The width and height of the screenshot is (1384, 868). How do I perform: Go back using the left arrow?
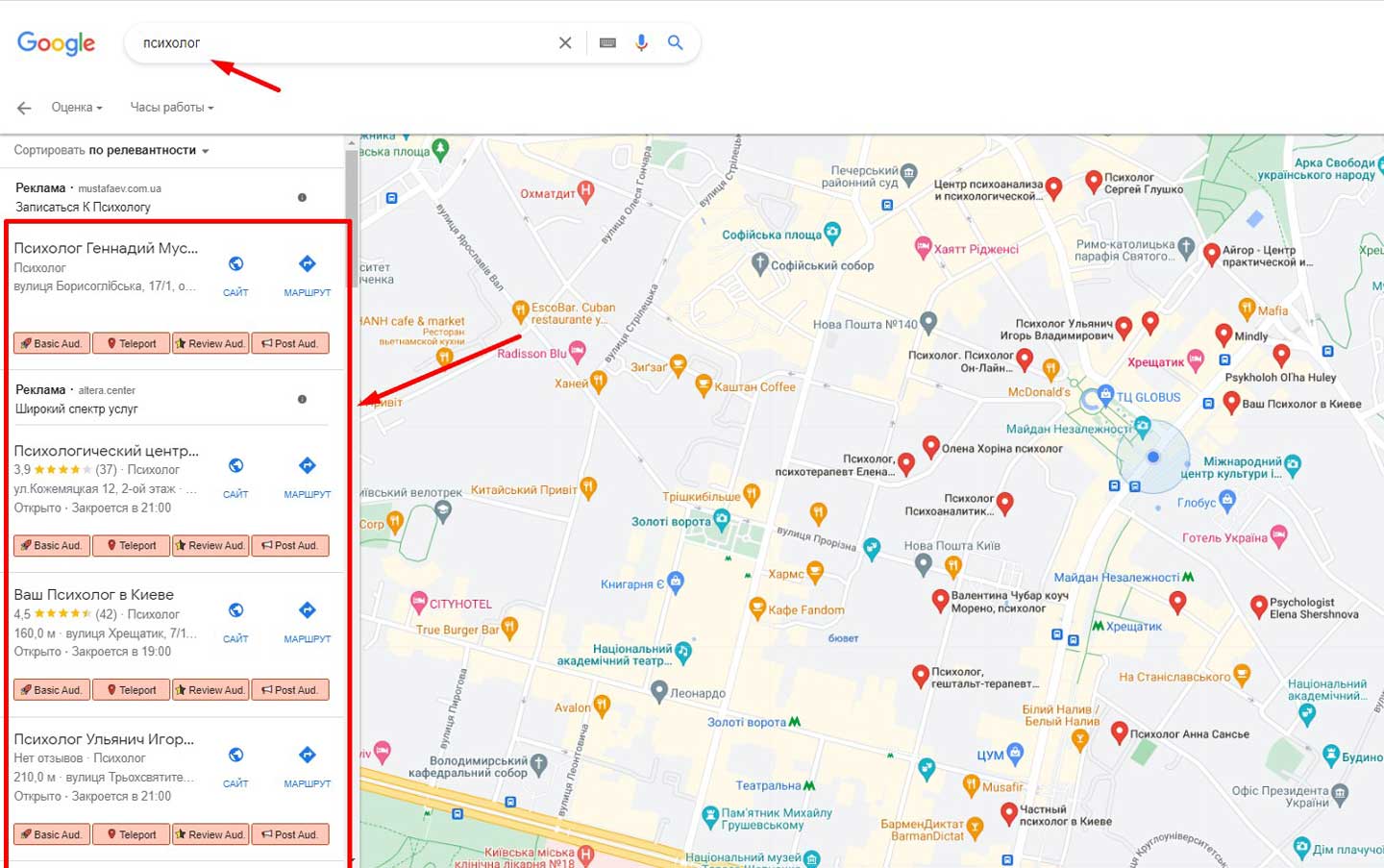coord(24,108)
